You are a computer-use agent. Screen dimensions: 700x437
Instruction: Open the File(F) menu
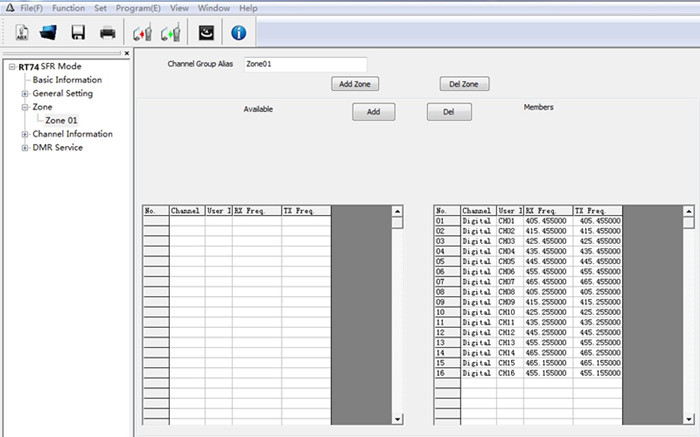click(x=31, y=8)
